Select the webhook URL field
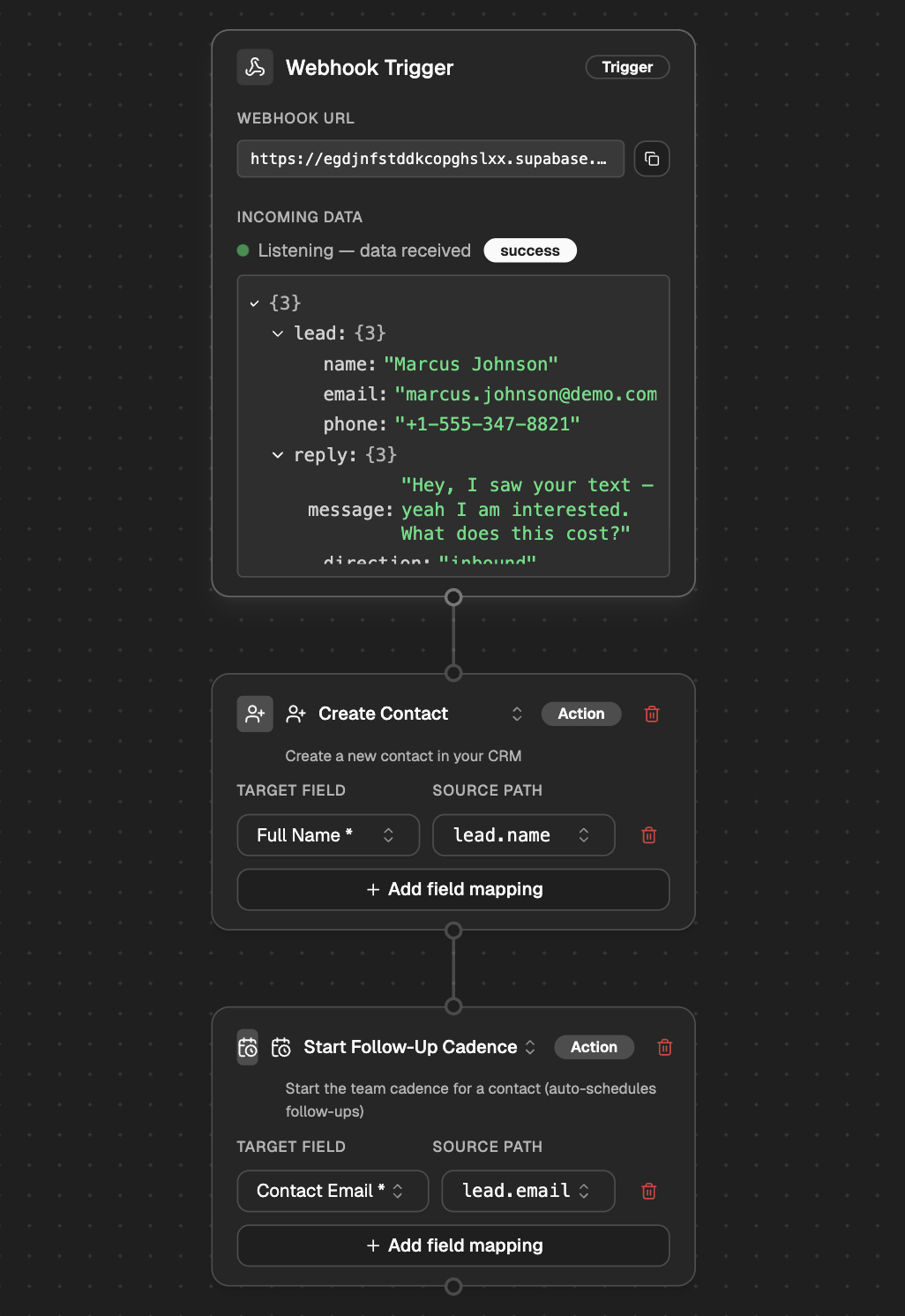Screen dimensions: 905x1316 click(x=430, y=159)
